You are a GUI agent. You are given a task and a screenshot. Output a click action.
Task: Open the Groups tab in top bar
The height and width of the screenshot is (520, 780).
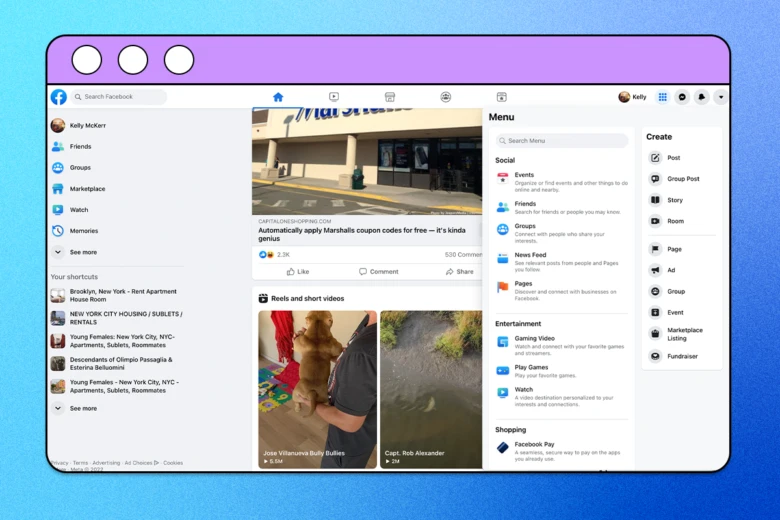[x=446, y=97]
